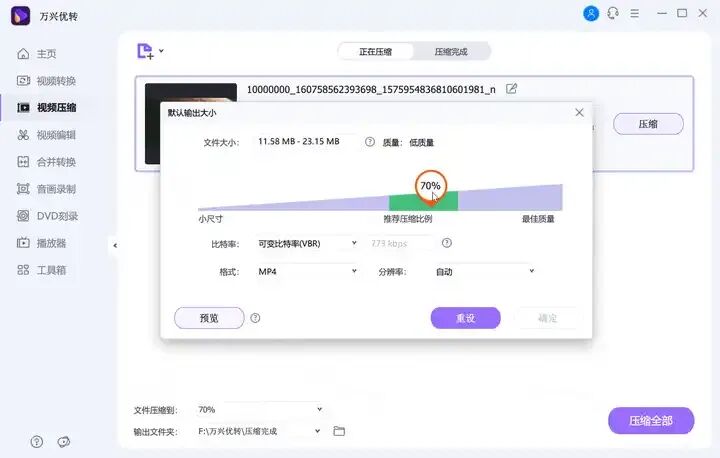
Task: Open help icon at bottom left
Action: tap(37, 442)
